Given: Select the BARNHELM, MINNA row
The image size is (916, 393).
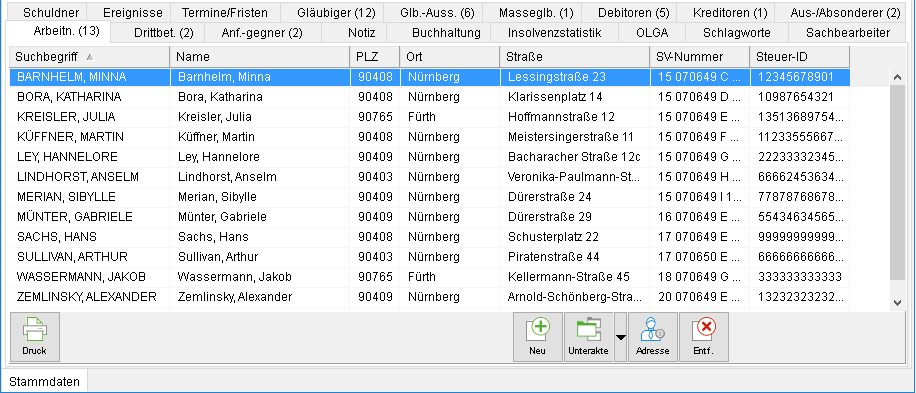Looking at the screenshot, I should (429, 76).
